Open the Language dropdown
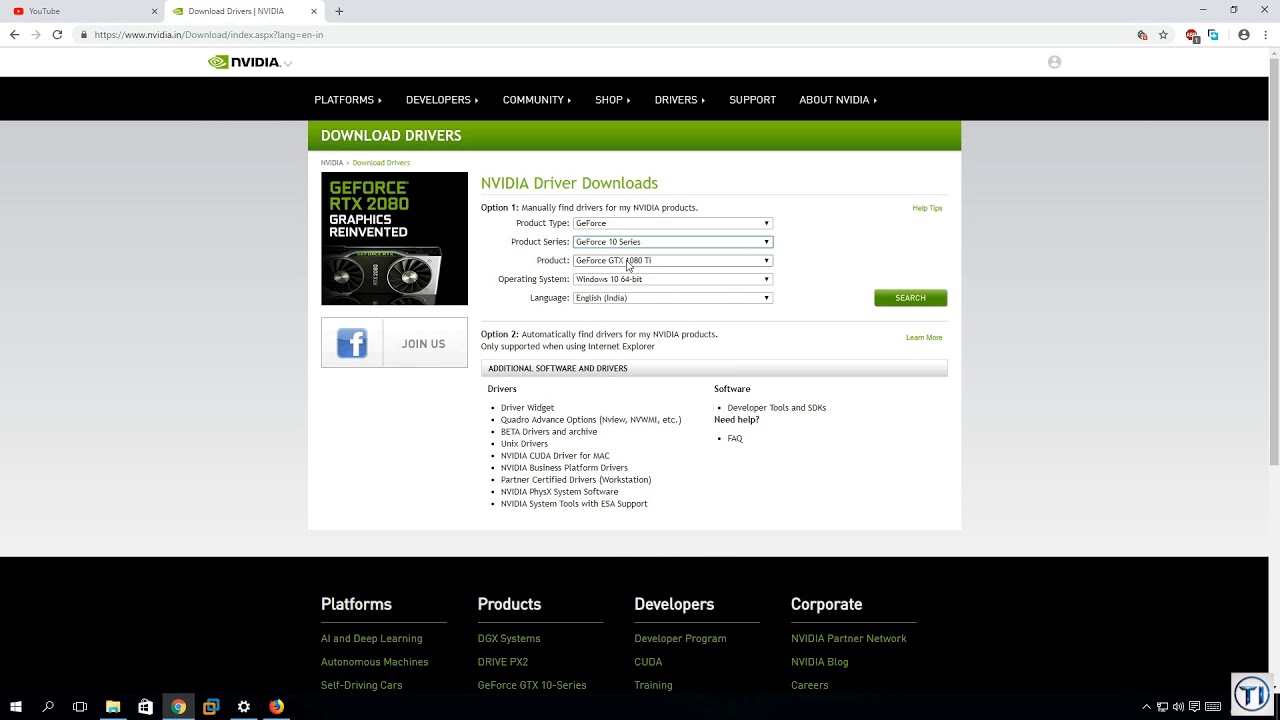1280x720 pixels. pos(673,298)
